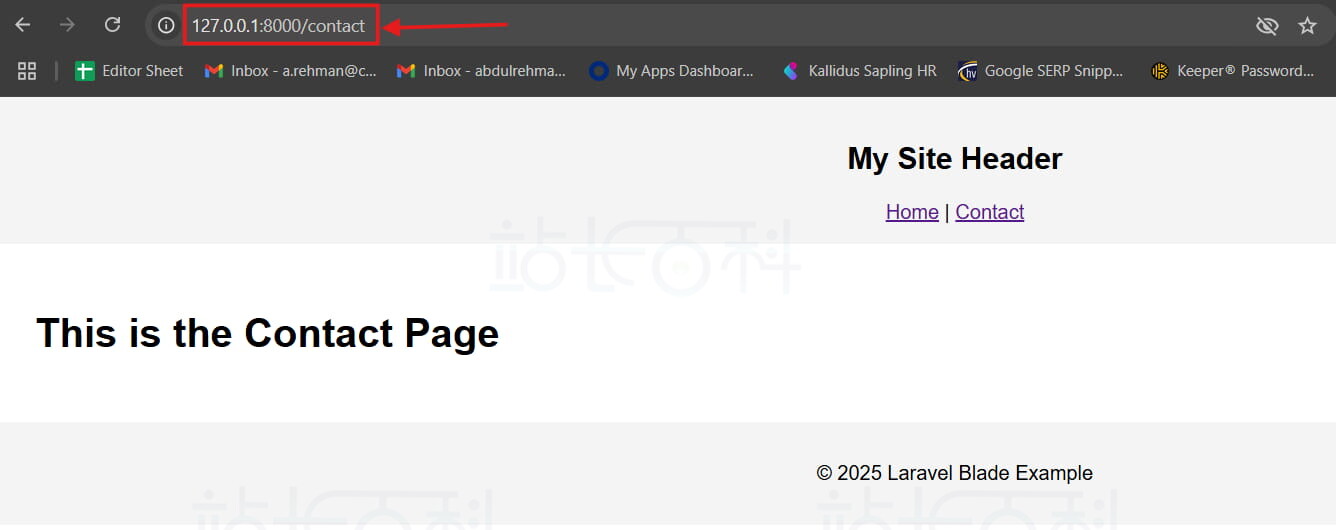Image resolution: width=1336 pixels, height=530 pixels.
Task: Go forward with the forward arrow
Action: tap(67, 25)
